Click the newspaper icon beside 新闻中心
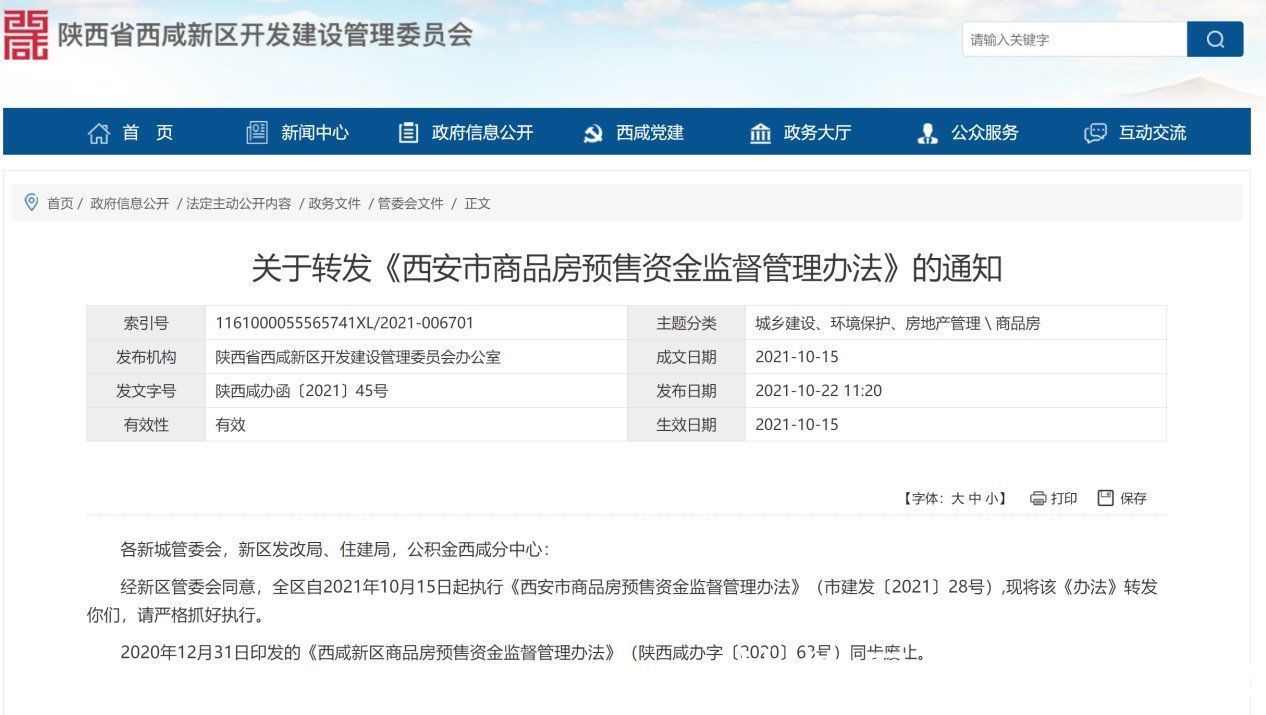Screen dimensions: 1266x715 (x=257, y=132)
